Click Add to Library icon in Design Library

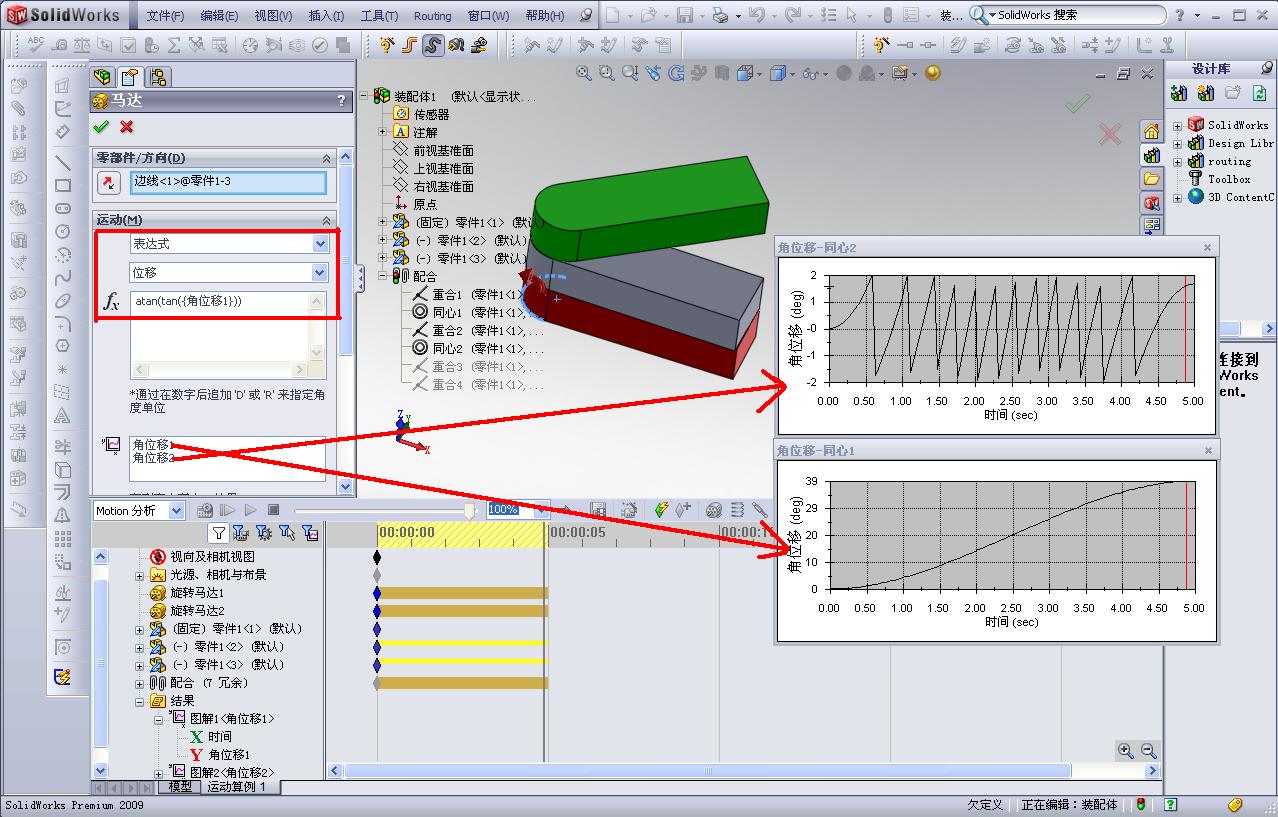point(1179,93)
